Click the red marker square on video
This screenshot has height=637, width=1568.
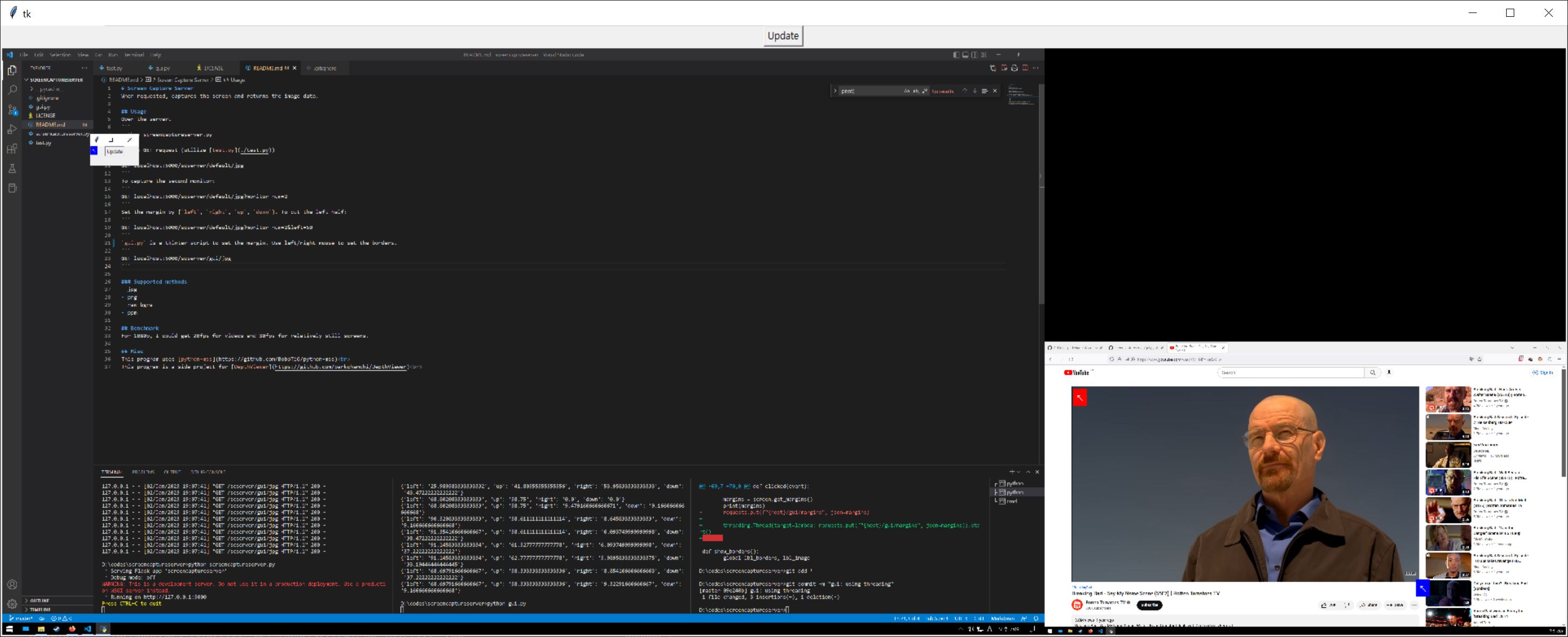coord(1079,398)
